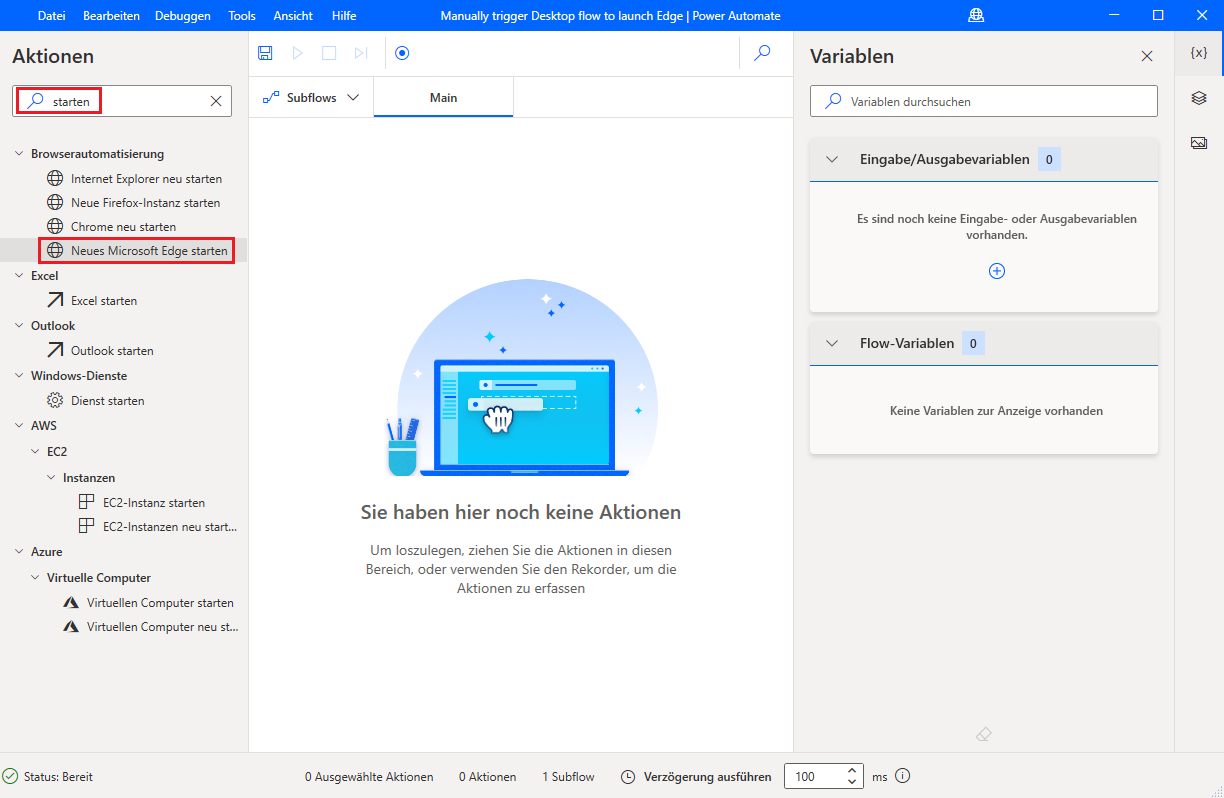Click the environment globe icon in title bar
This screenshot has height=798, width=1224.
[977, 15]
